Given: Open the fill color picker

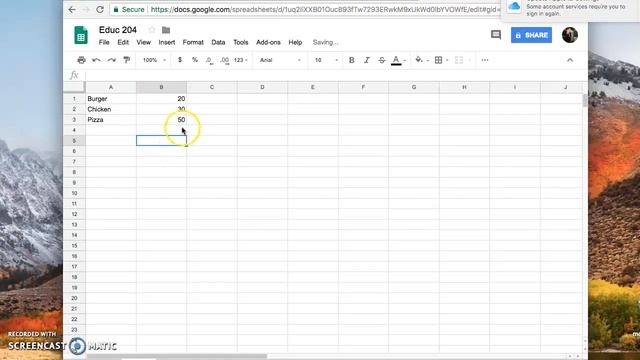Looking at the screenshot, I should point(419,60).
